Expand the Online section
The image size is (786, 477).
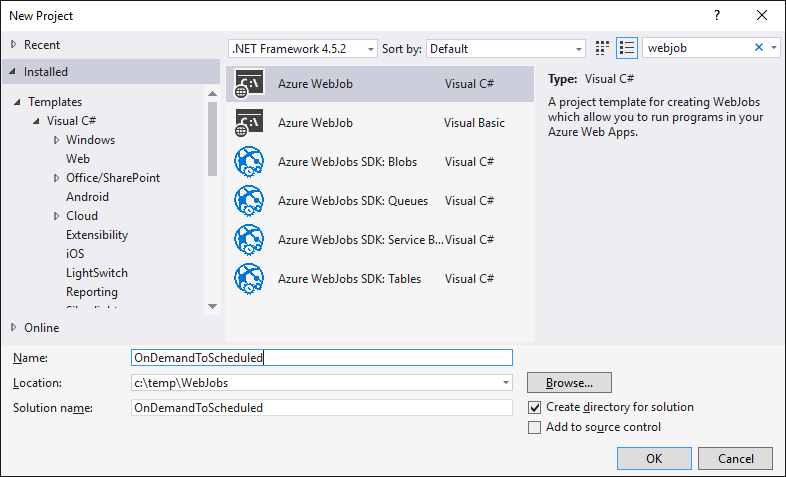(14, 327)
